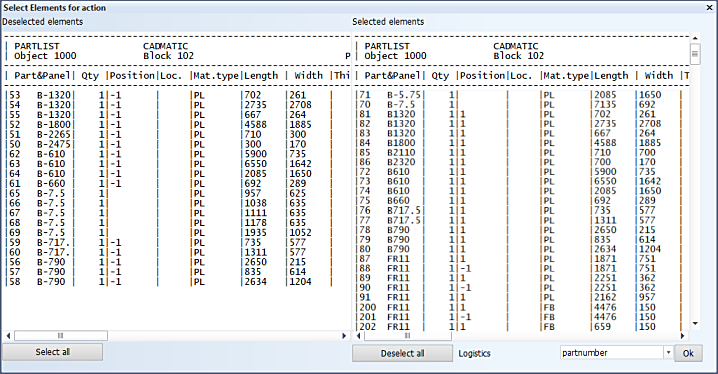Click the Selected list's vertical scrollbar thumb

coord(695,54)
